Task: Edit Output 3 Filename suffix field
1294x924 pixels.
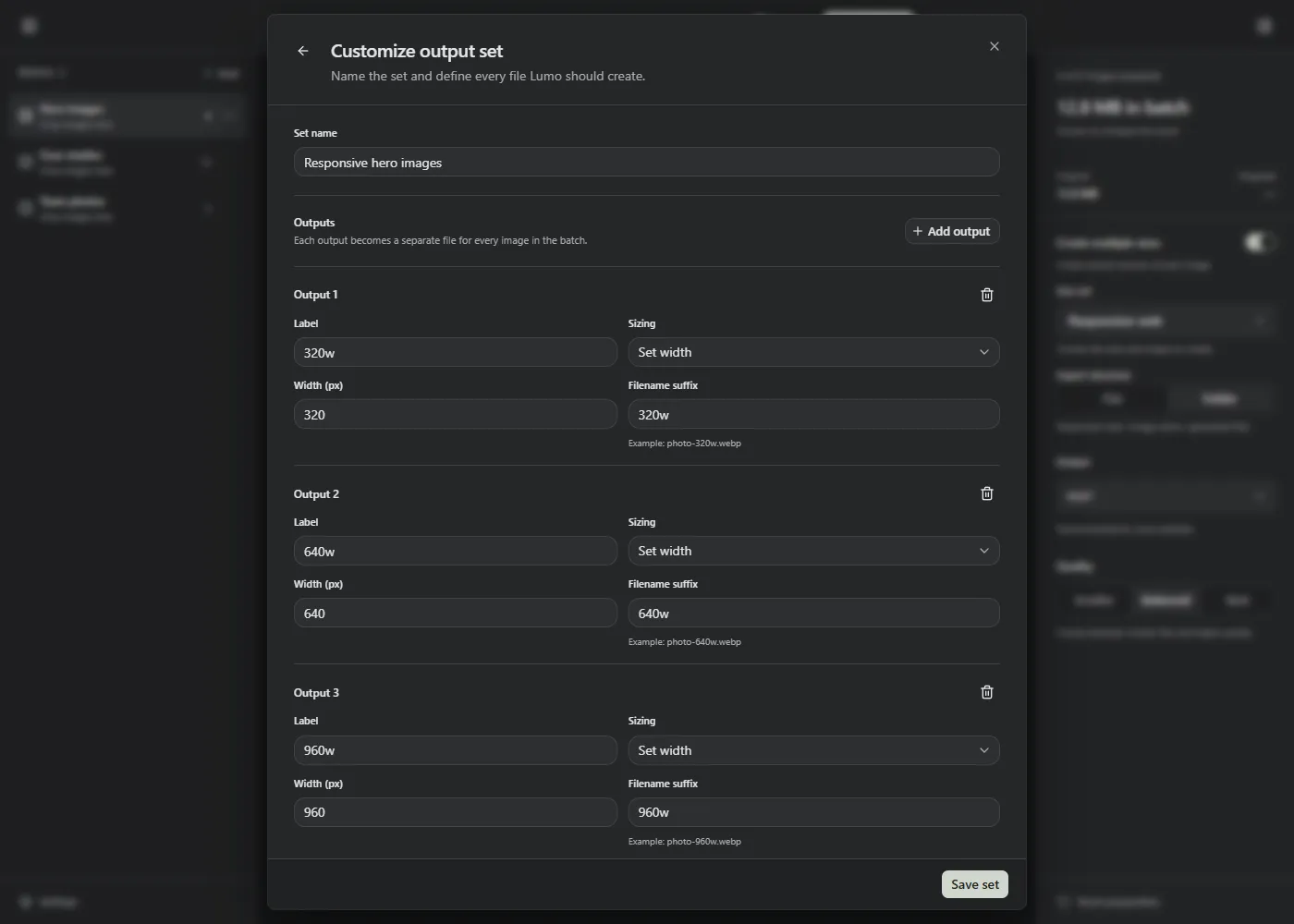Action: (x=813, y=812)
